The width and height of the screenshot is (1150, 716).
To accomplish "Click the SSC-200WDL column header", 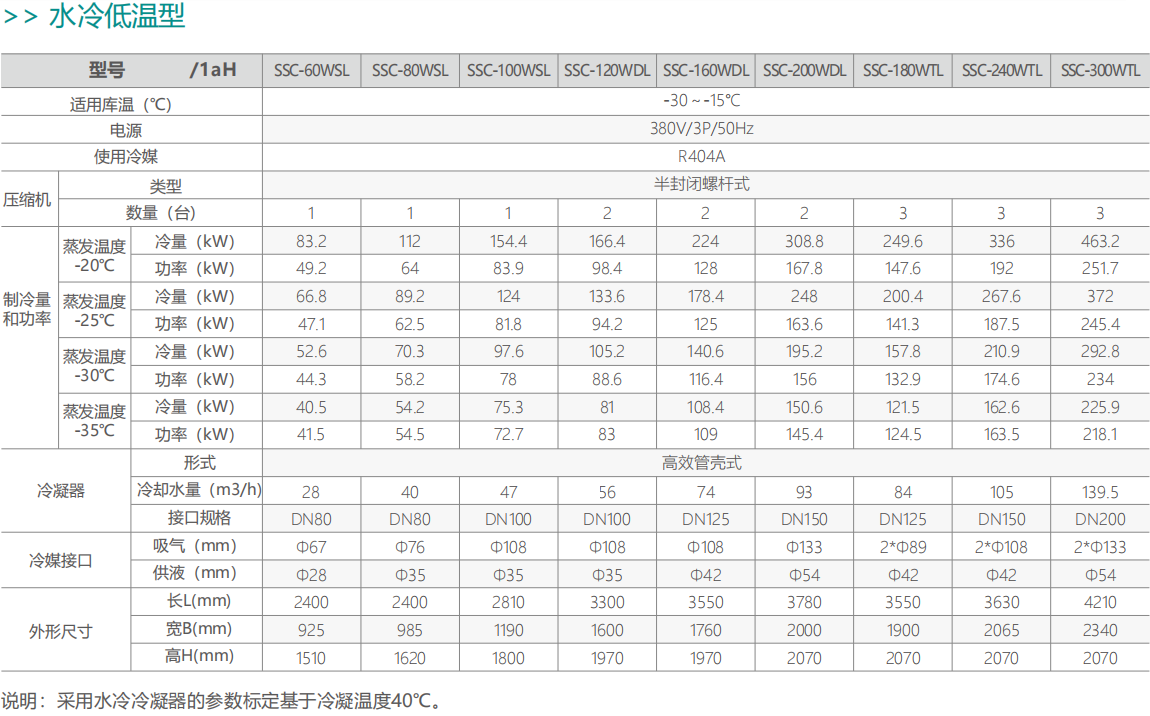I will (804, 71).
